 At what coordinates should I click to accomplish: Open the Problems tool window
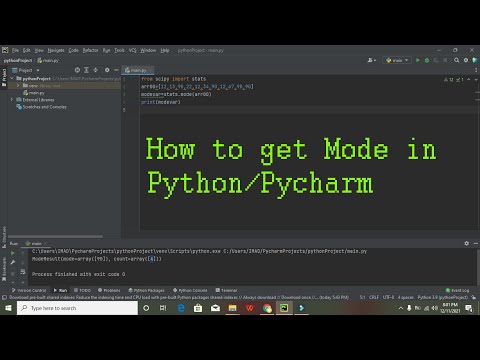[109, 290]
